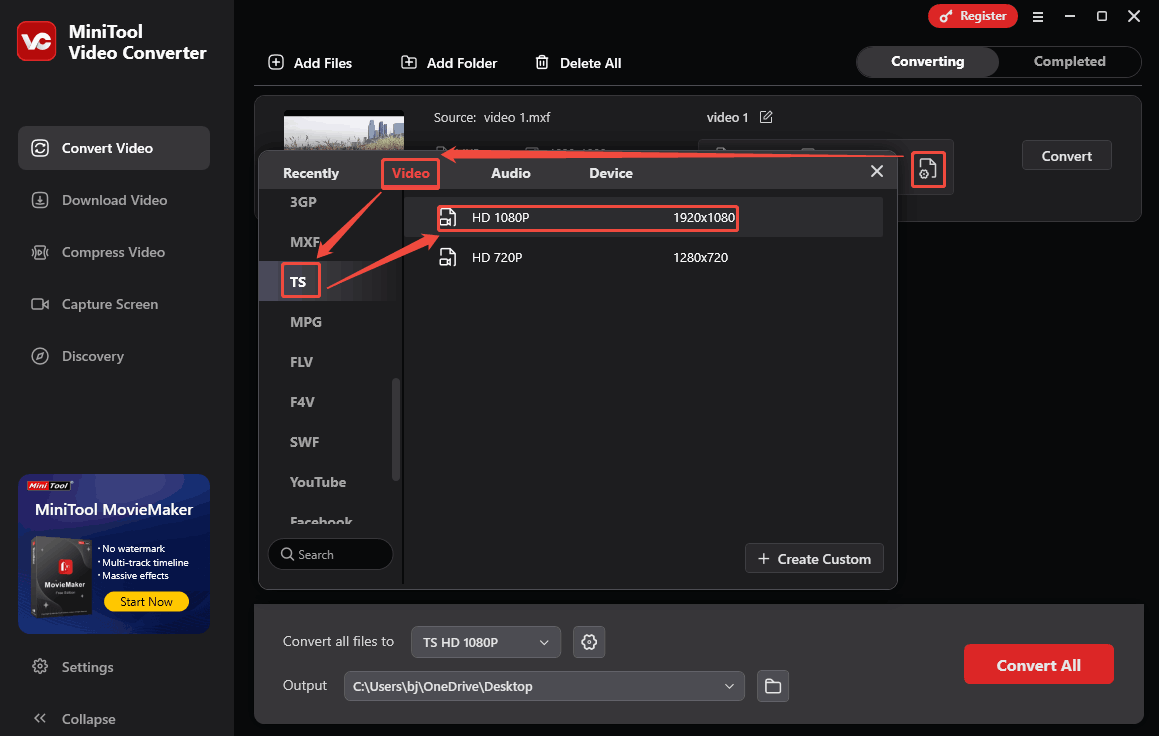Choose SWF format in the list
This screenshot has width=1159, height=736.
(x=304, y=442)
